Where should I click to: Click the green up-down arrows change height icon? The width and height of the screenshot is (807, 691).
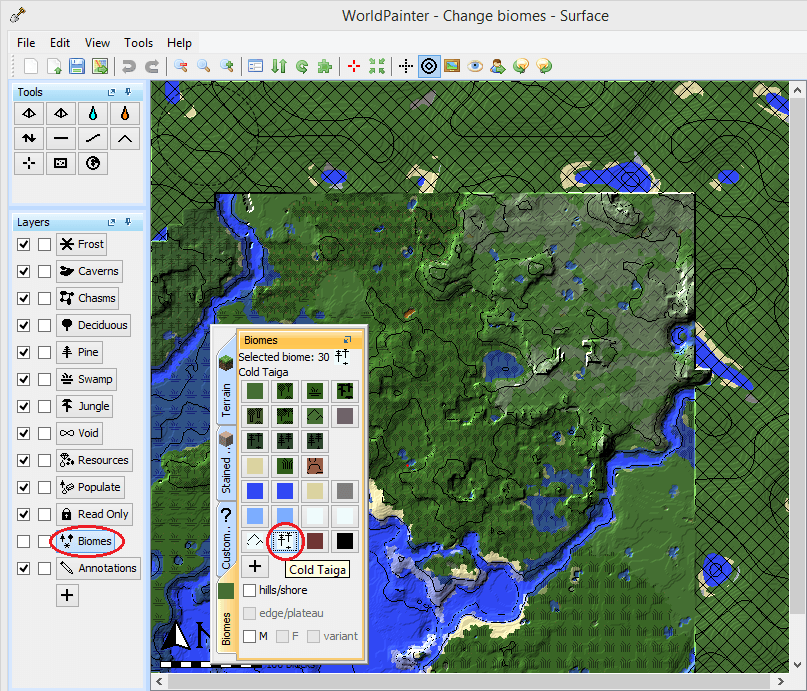click(279, 66)
